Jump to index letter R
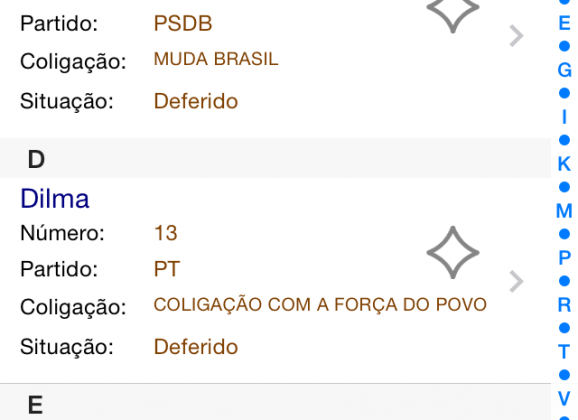 click(x=564, y=305)
